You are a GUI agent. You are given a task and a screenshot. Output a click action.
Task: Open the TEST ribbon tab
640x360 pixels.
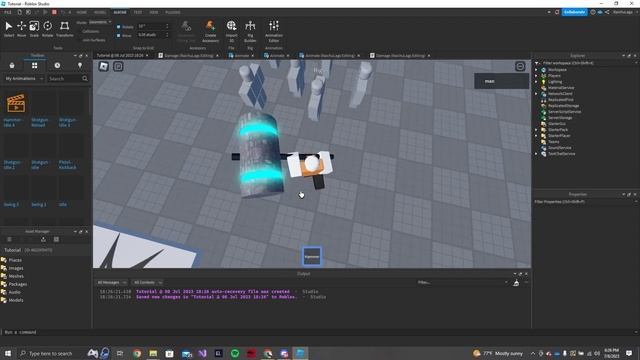coord(138,13)
